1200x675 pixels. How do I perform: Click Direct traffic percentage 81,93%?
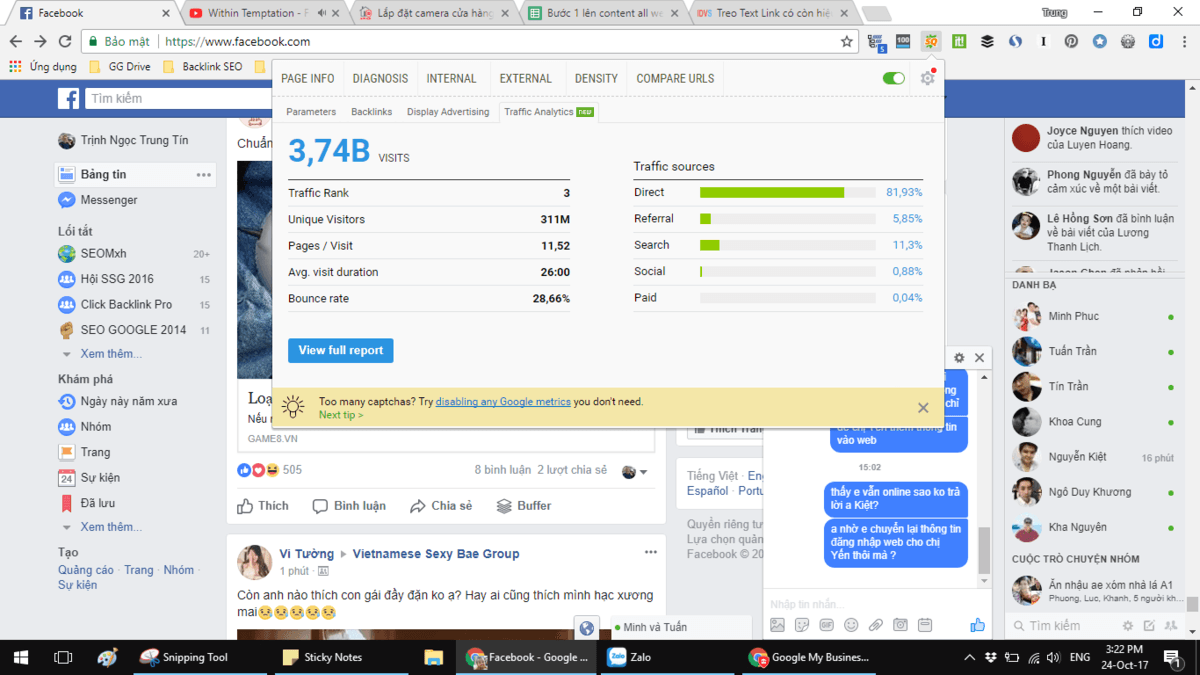point(904,192)
